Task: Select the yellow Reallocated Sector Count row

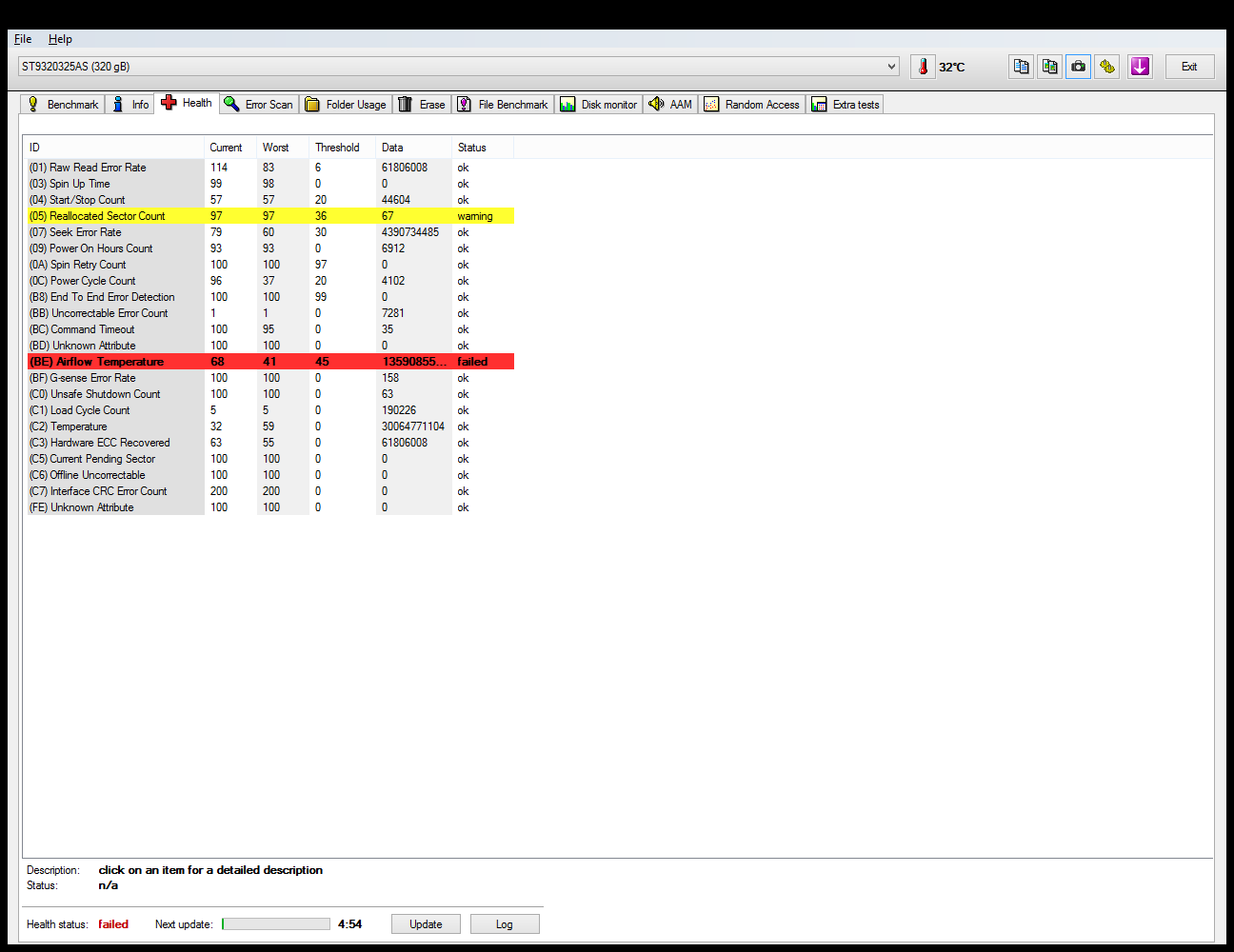Action: pyautogui.click(x=269, y=216)
